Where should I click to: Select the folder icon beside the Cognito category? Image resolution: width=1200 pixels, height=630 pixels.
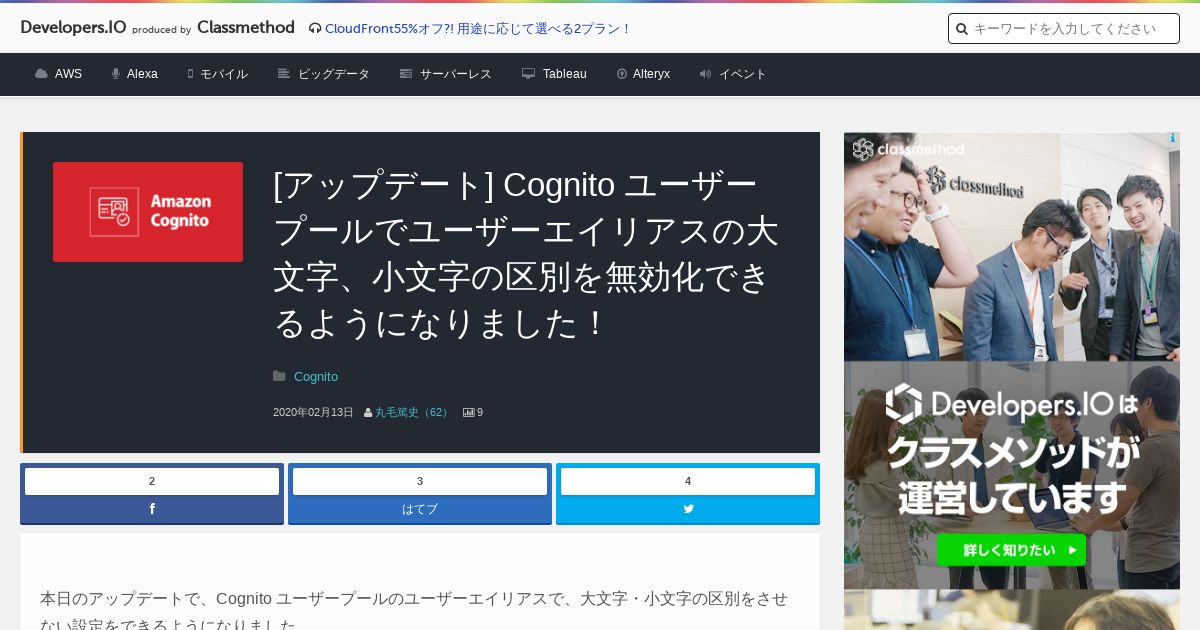coord(279,377)
